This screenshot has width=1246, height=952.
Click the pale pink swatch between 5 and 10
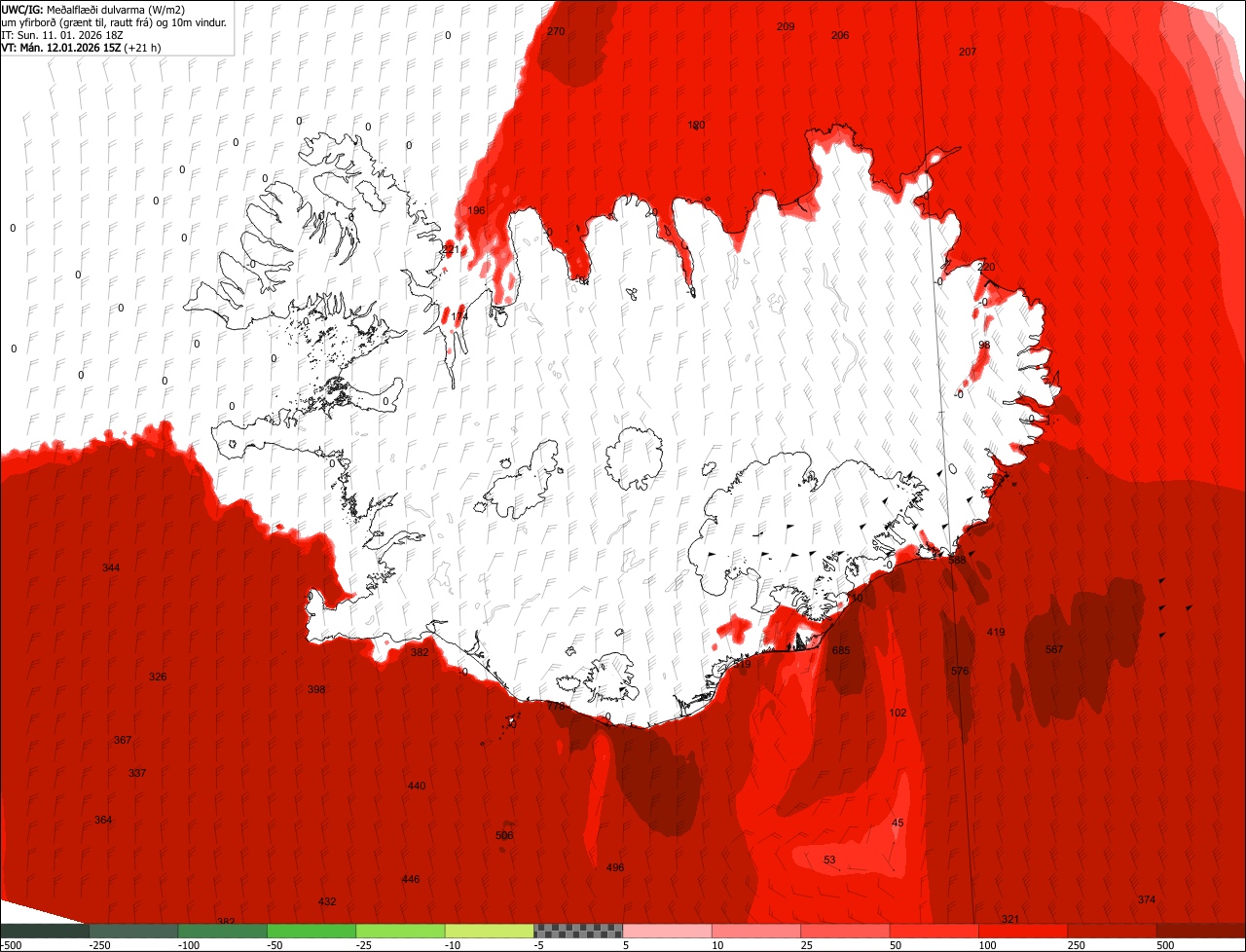click(667, 931)
